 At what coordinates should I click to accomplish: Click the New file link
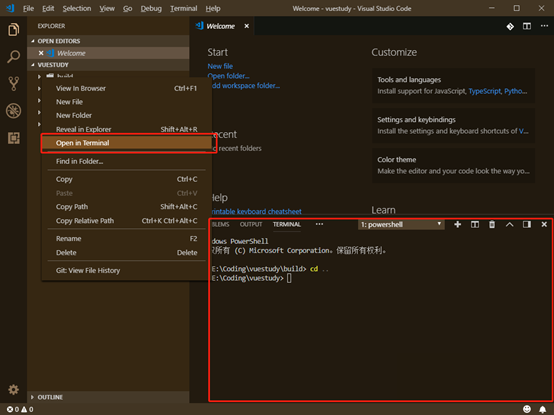tap(220, 66)
